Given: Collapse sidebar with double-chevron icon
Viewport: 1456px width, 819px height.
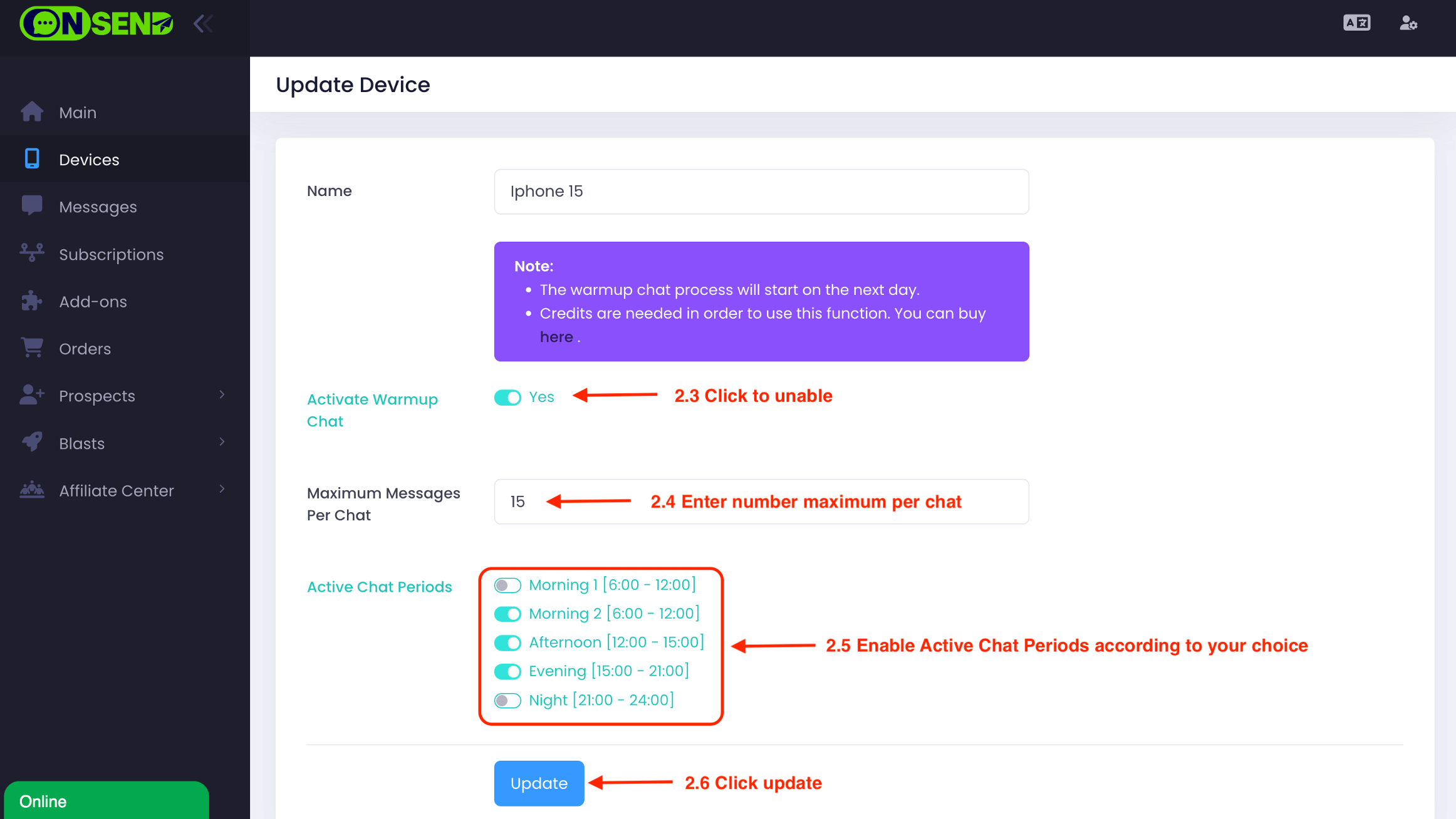Looking at the screenshot, I should coord(203,24).
